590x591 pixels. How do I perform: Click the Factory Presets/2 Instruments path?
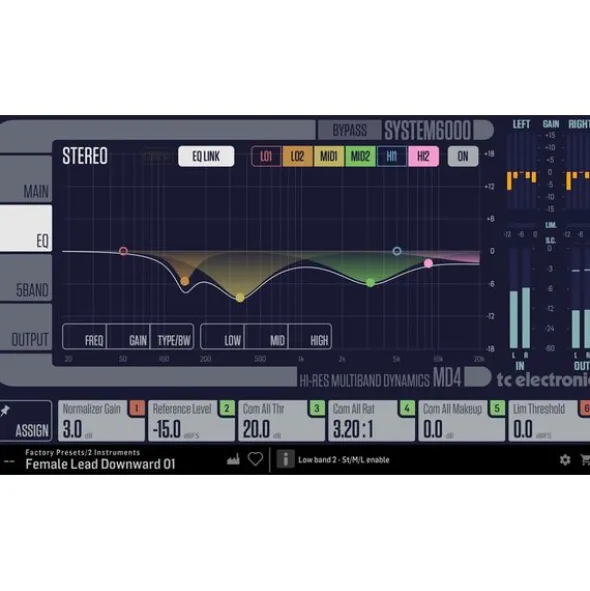[x=83, y=452]
